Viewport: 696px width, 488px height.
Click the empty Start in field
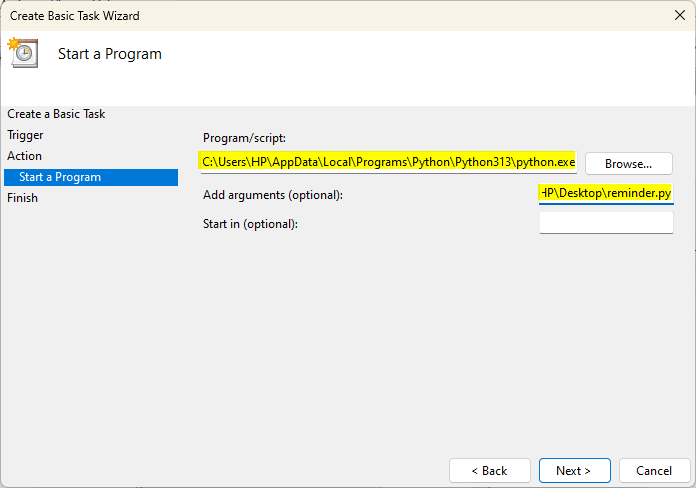(606, 223)
